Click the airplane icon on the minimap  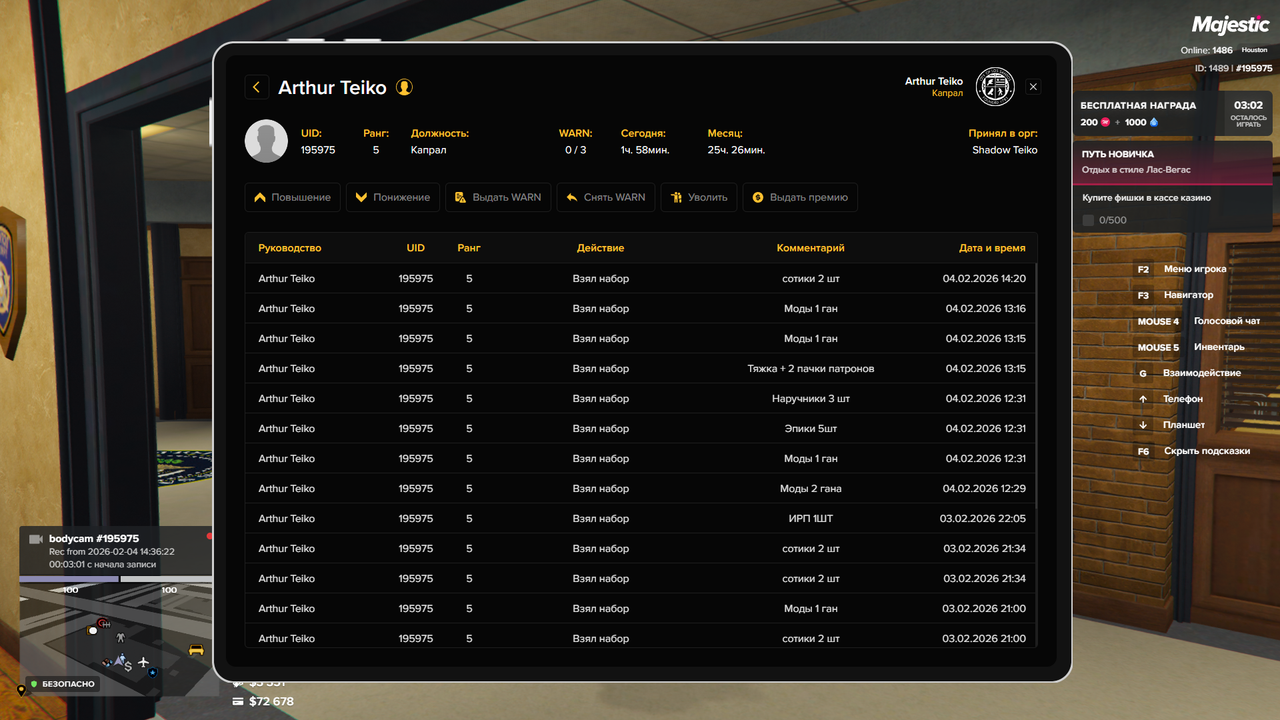coord(145,662)
